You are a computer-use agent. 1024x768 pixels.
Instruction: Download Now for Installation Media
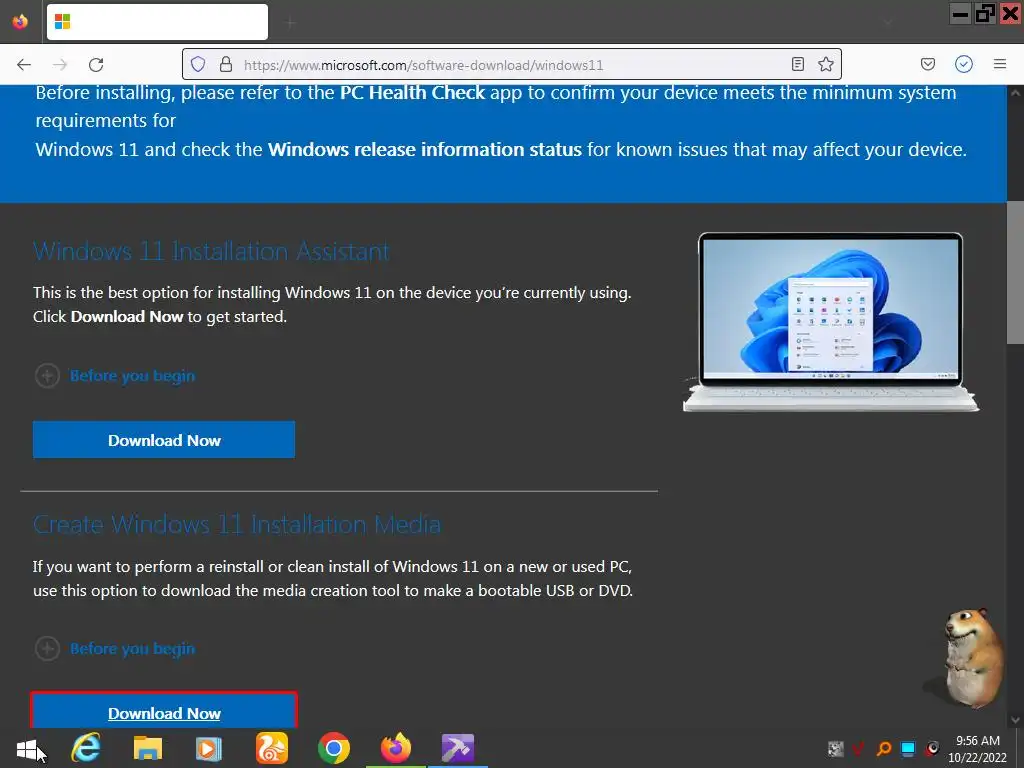click(164, 711)
